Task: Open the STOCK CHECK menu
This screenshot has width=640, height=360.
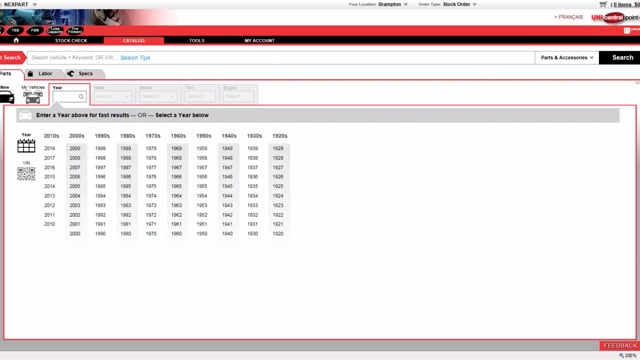Action: (x=71, y=41)
